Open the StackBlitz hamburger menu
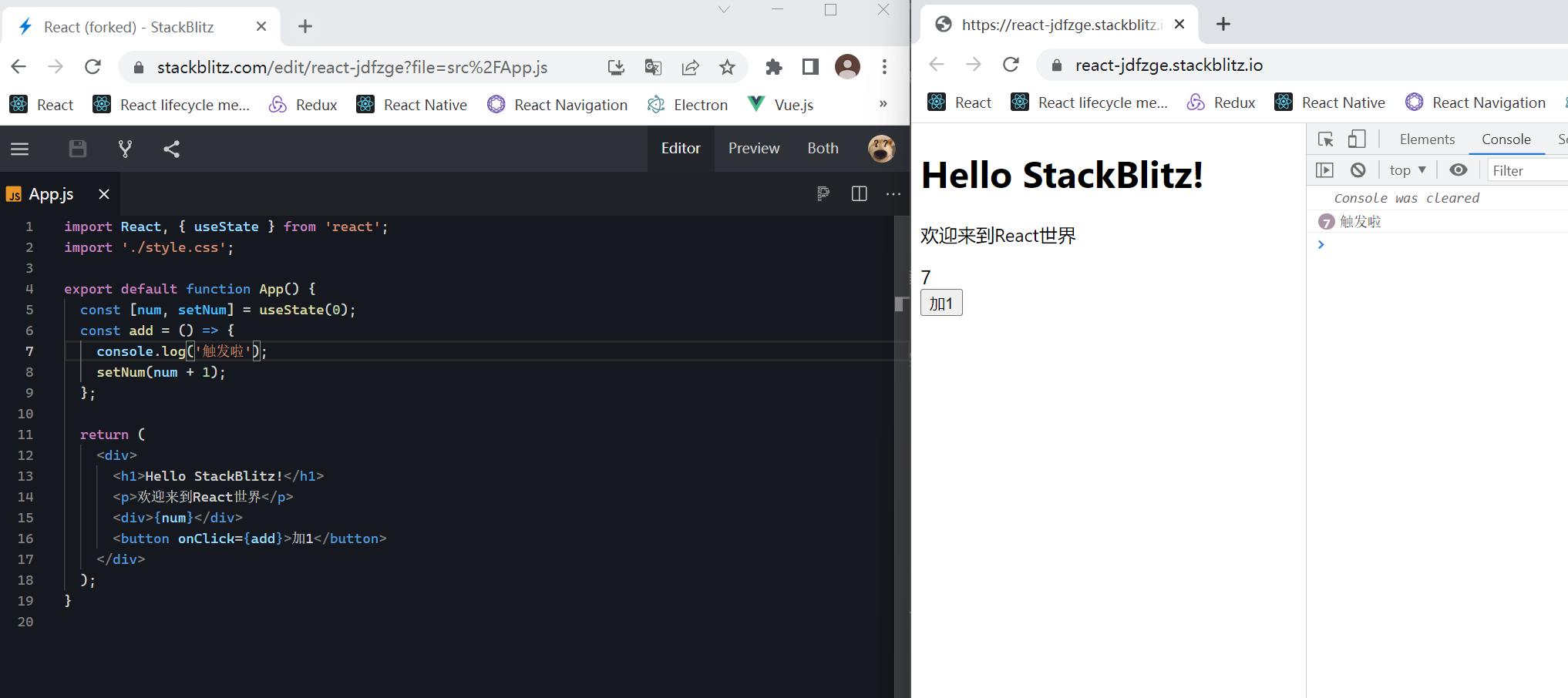 click(20, 149)
